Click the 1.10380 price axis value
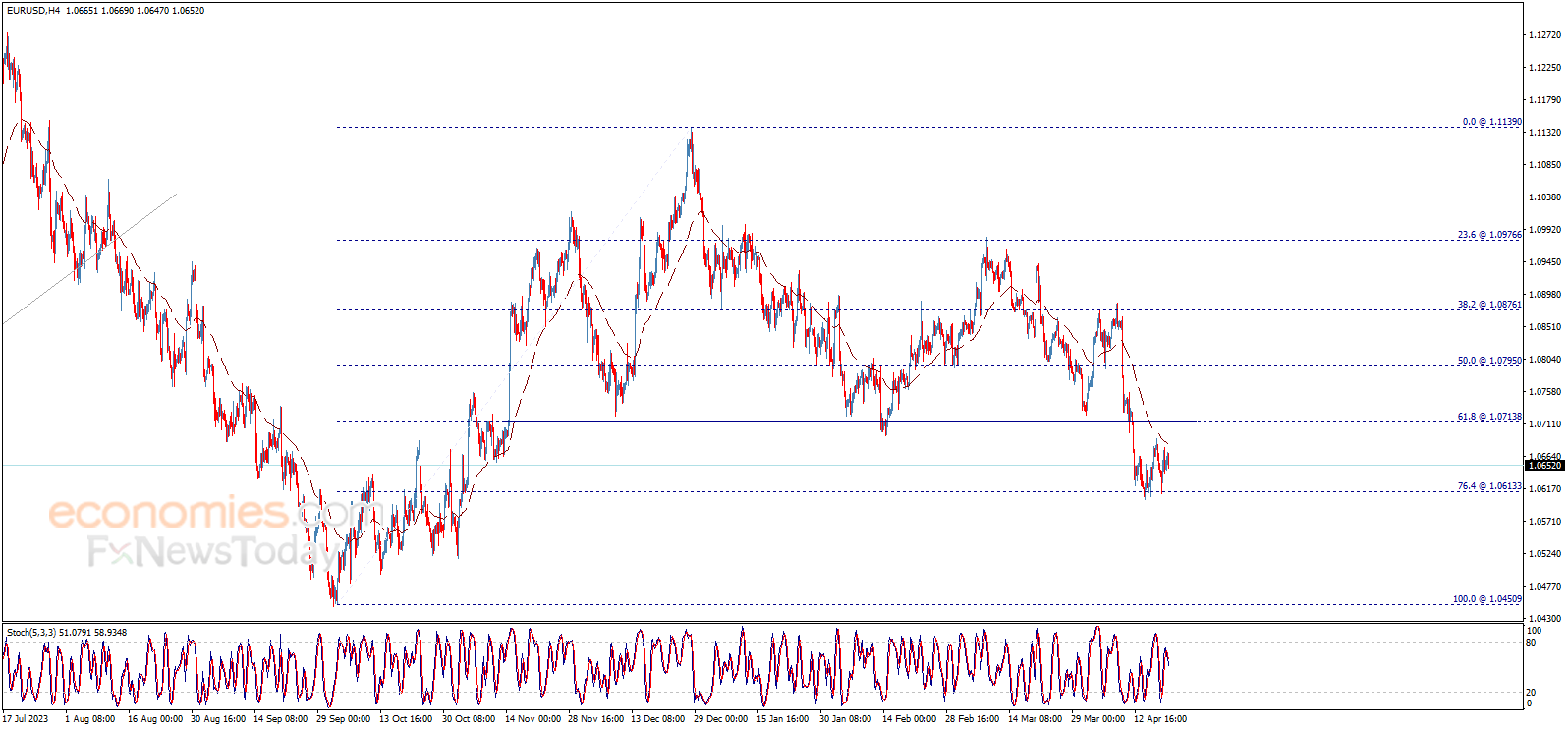The image size is (1568, 730). pos(1544,197)
